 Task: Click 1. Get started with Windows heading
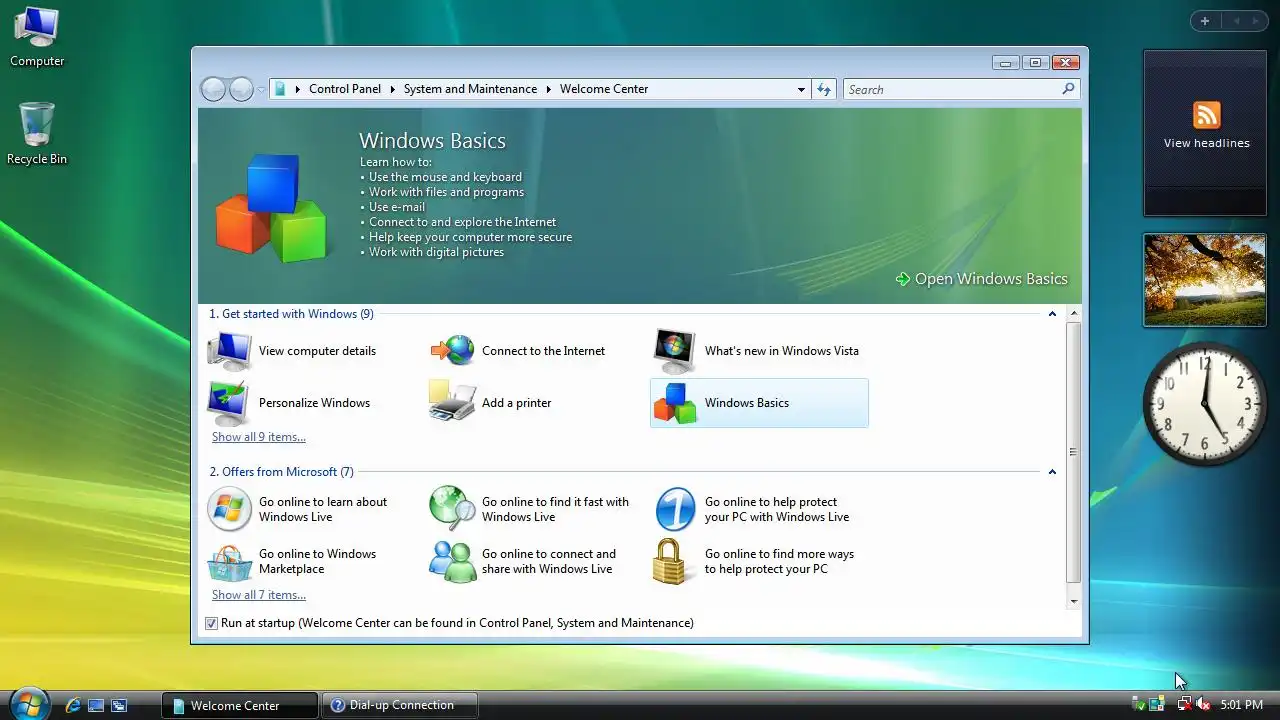tap(291, 314)
